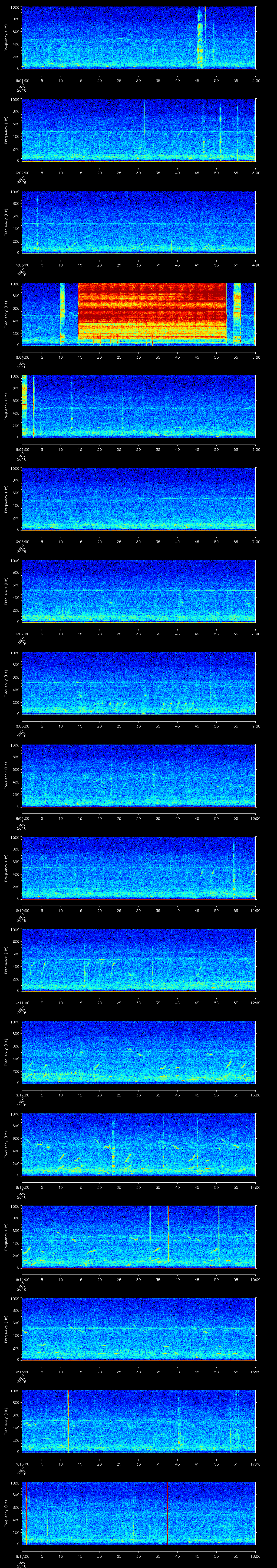
Task: Click the '6:03:00' time label
Action: point(22,264)
